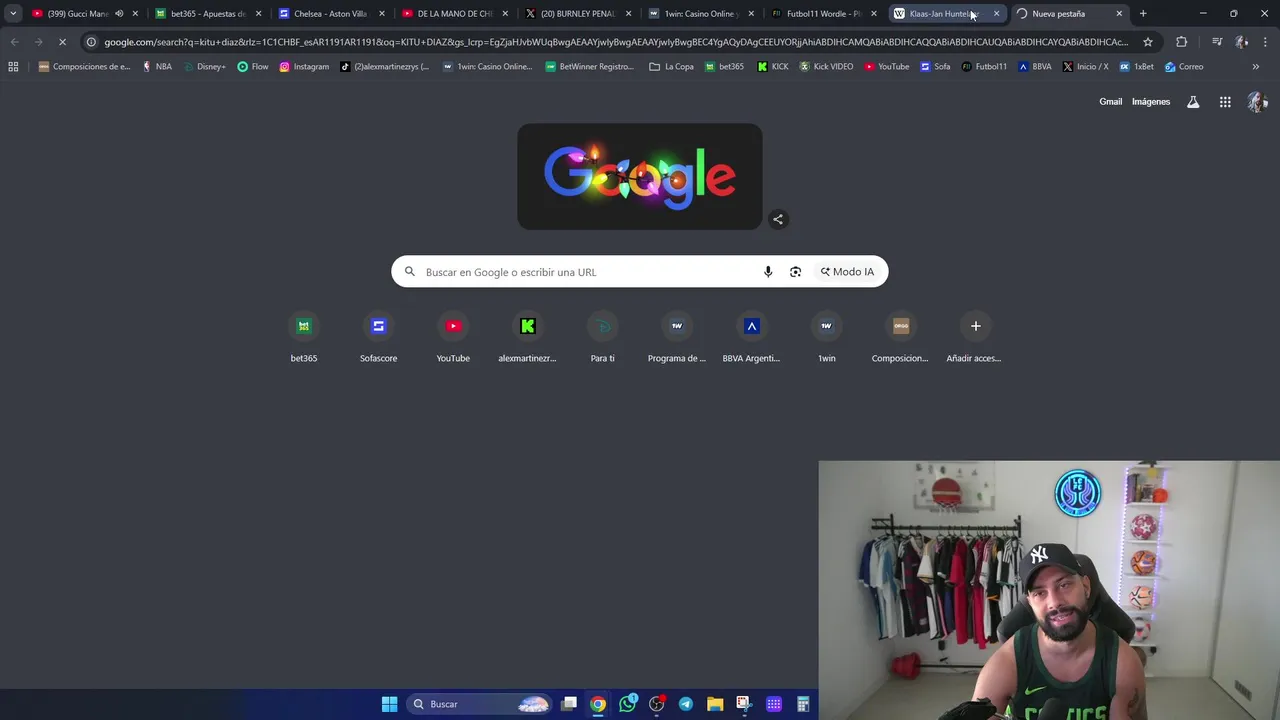Open the media controls toolbar icon
This screenshot has width=1280, height=720.
tap(1217, 42)
